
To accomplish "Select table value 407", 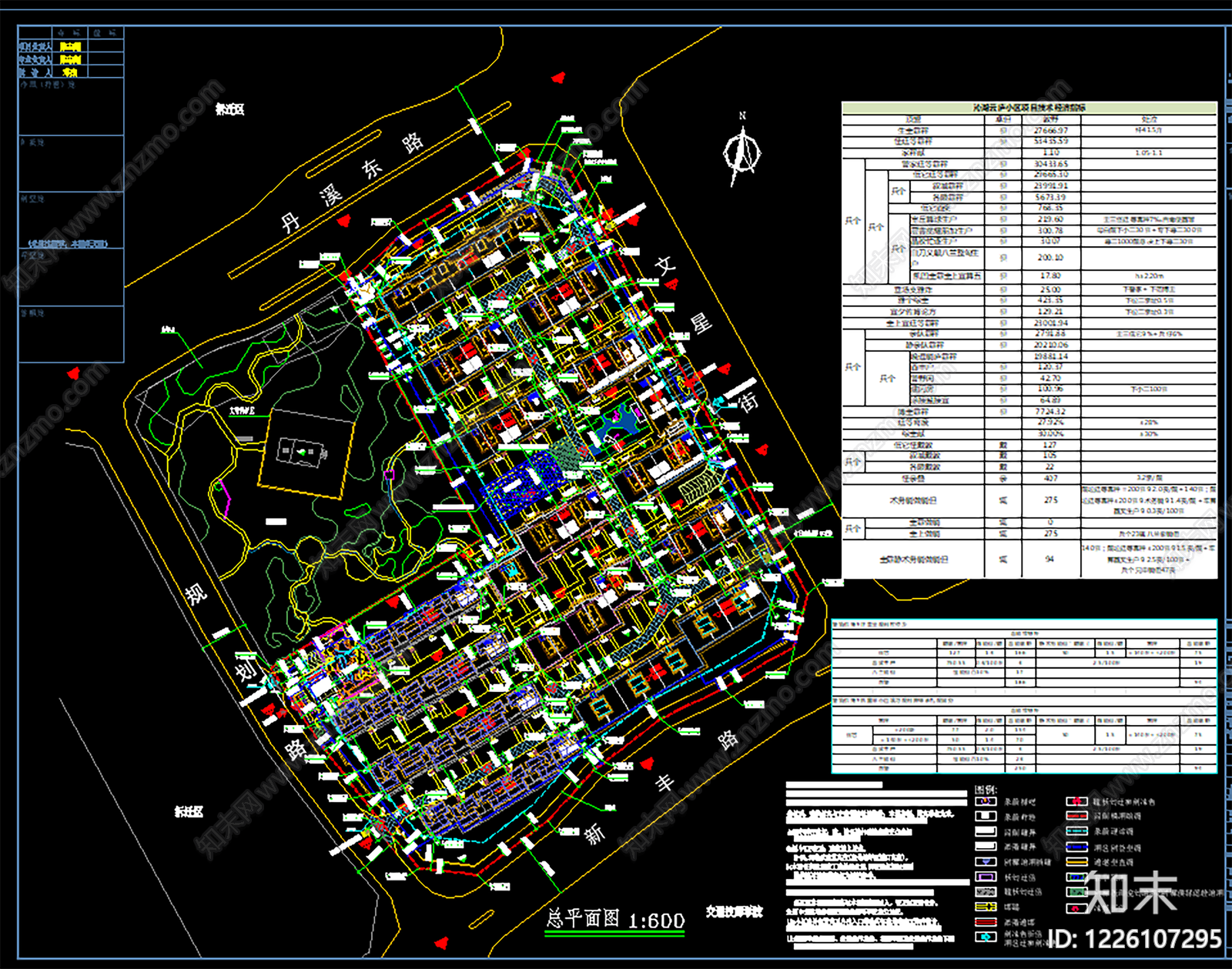I will coord(1051,478).
